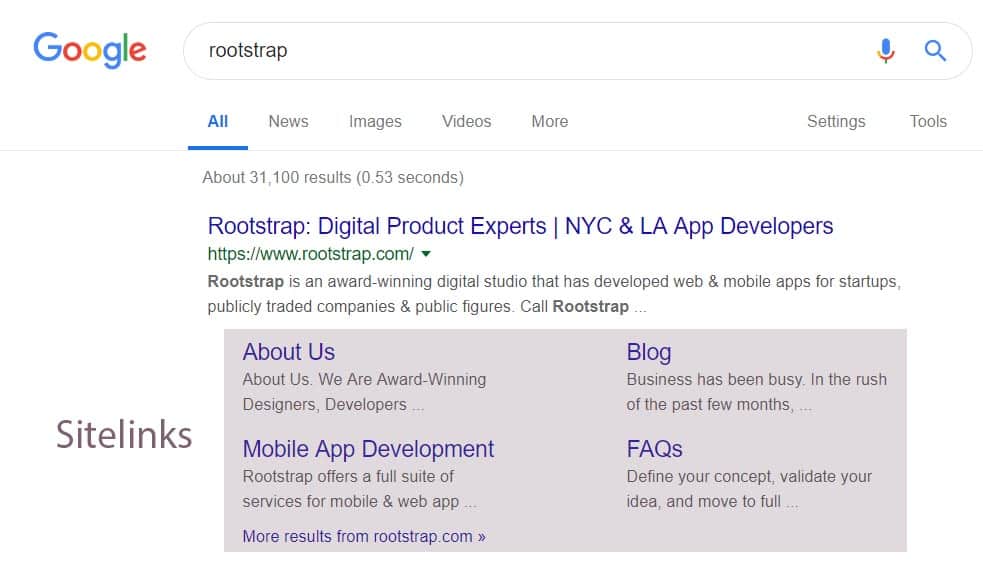Activate voice search microphone icon
This screenshot has height=569, width=983.
(885, 51)
